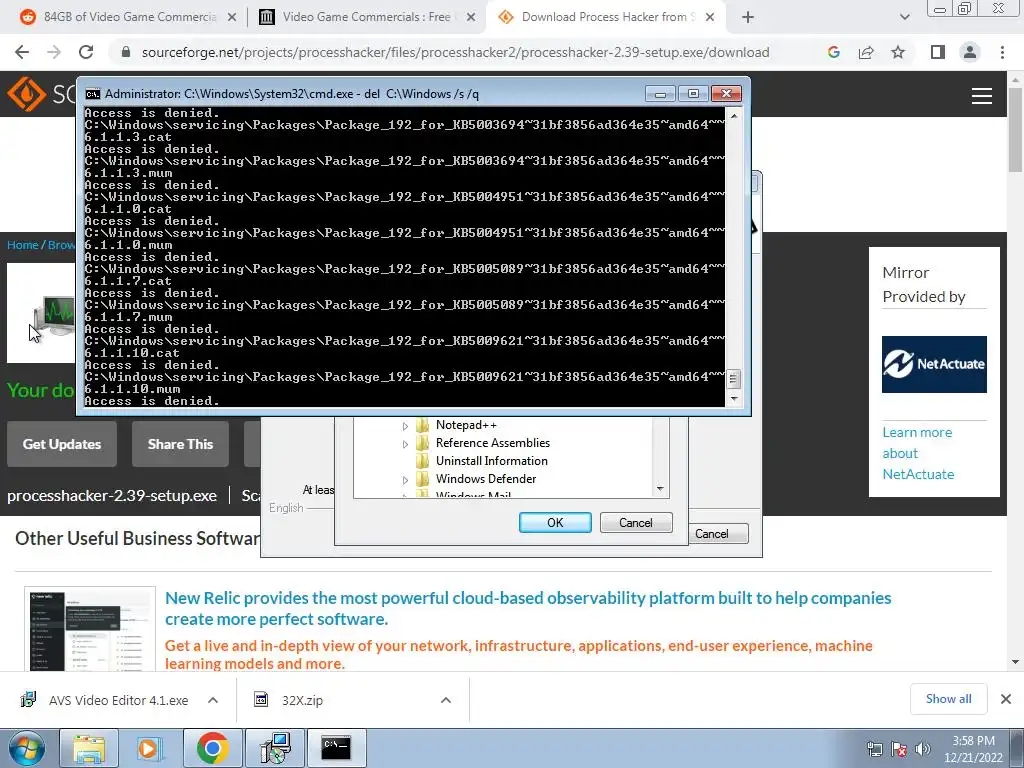Click cmd window scroll down arrow
Screen dimensions: 1024x768
(733, 398)
